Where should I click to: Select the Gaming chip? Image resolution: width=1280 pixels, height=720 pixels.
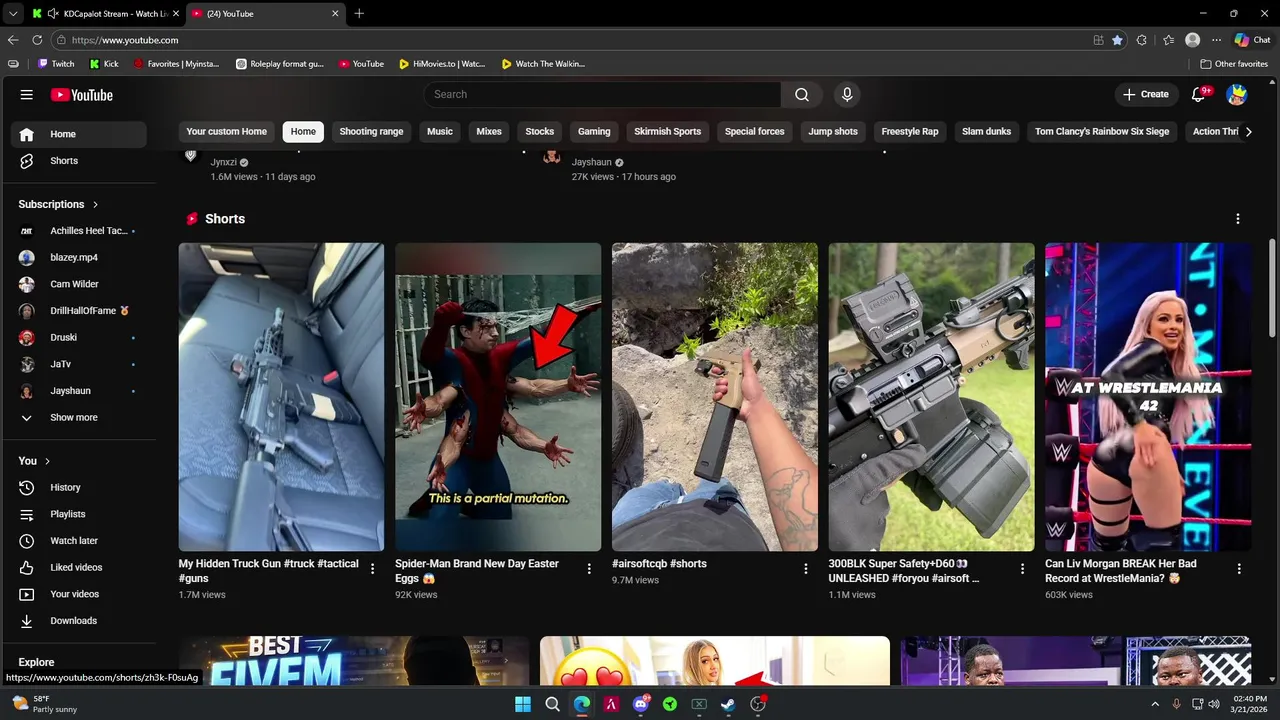point(594,131)
